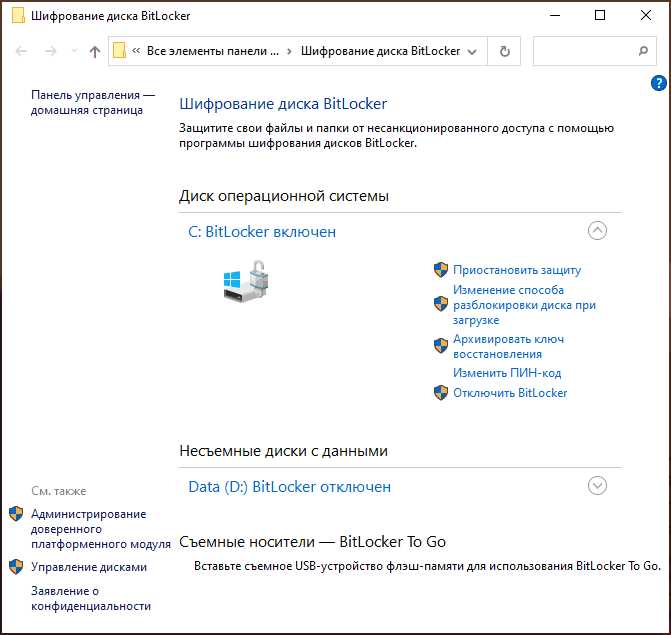Click the breadcrumb separator arrow after 'Все элементы панели'
This screenshot has height=635, width=671.
[289, 51]
